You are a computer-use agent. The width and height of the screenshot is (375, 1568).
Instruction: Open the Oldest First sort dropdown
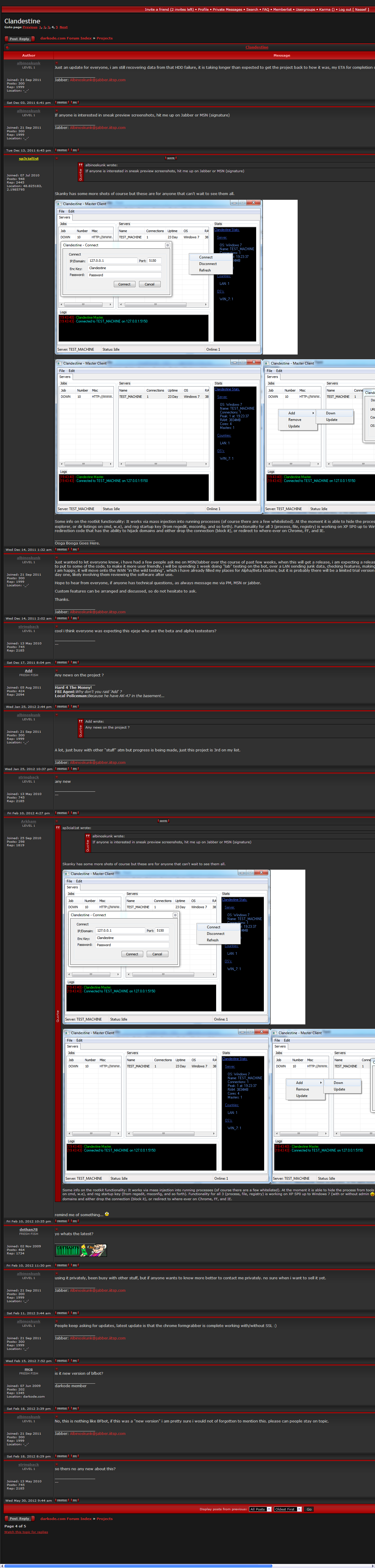coord(288,1510)
